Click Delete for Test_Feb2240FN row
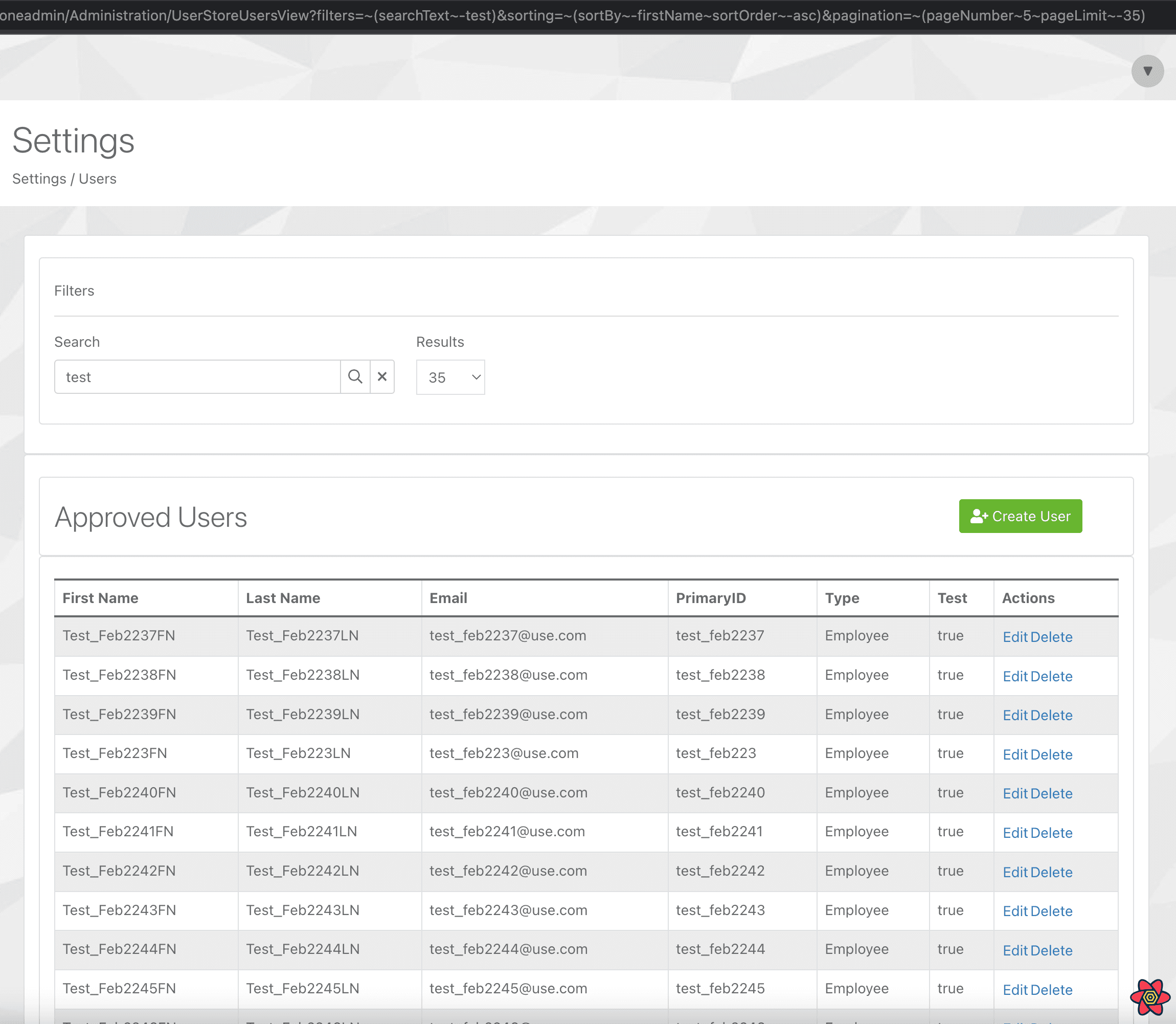Screen dimensions: 1176x1024 [1051, 793]
